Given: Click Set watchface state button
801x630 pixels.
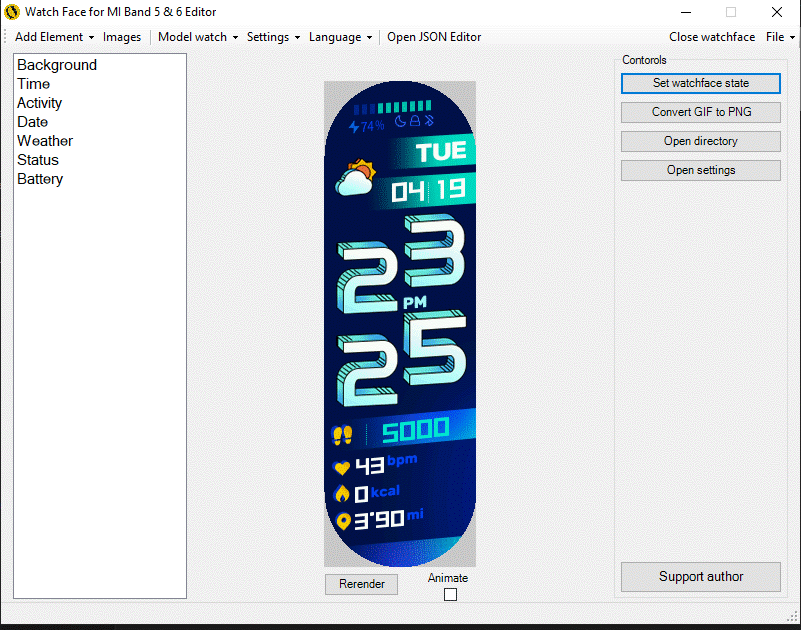Looking at the screenshot, I should click(700, 83).
